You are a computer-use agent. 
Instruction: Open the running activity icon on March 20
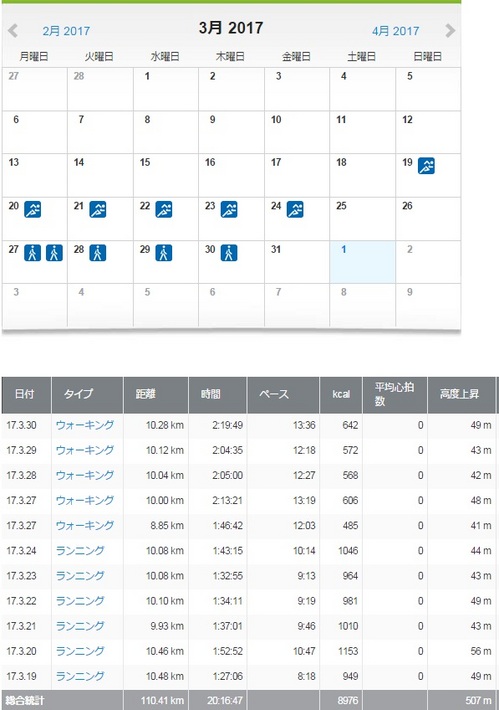click(33, 209)
